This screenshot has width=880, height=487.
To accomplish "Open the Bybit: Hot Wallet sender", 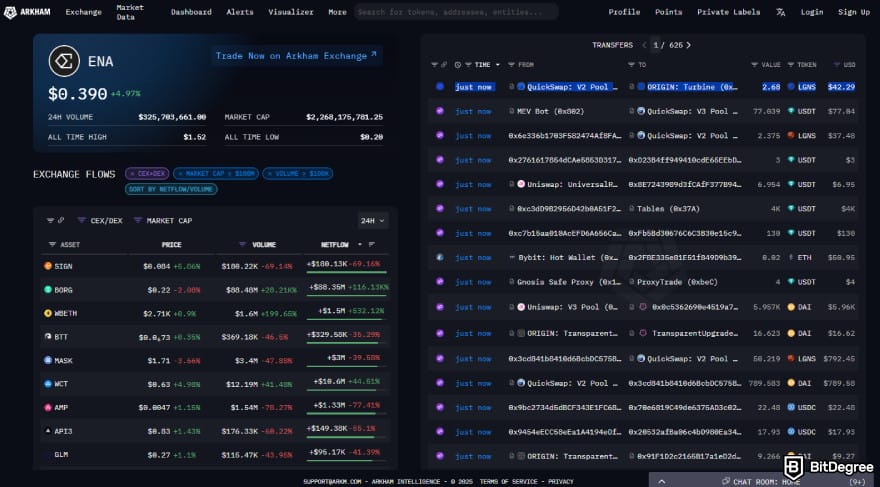I will pos(567,258).
